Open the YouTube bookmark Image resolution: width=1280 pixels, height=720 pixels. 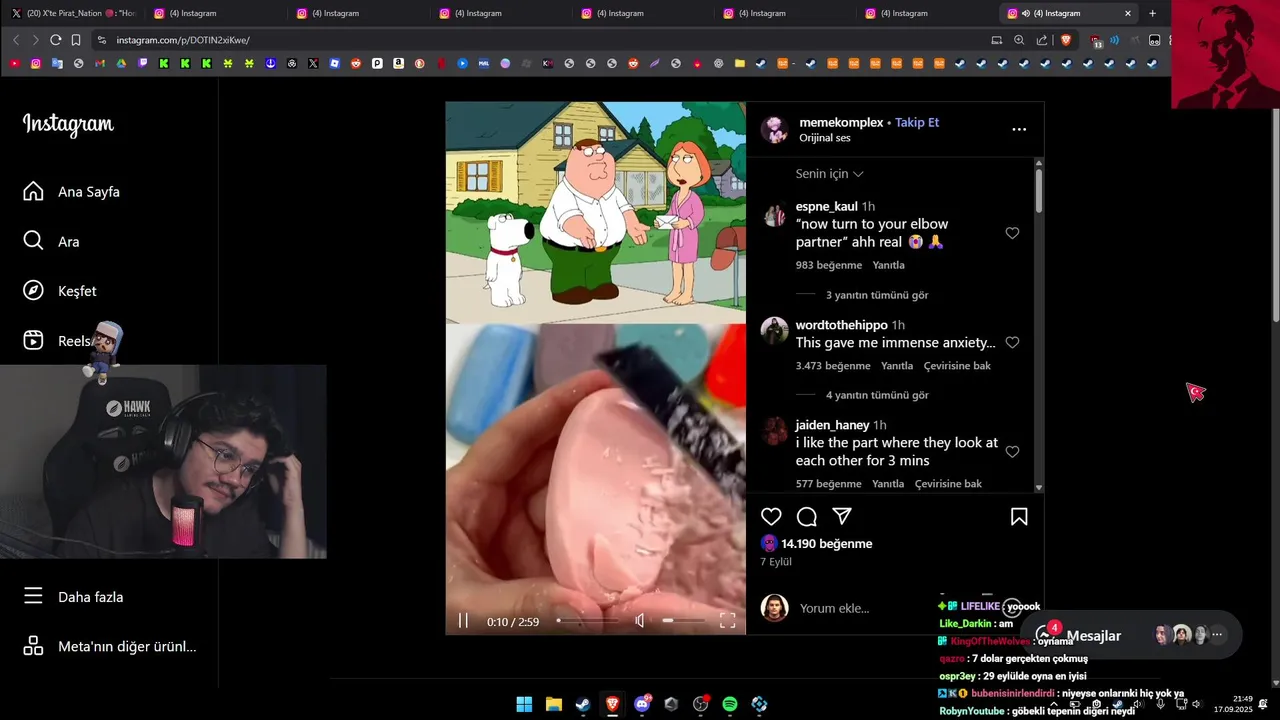point(14,63)
